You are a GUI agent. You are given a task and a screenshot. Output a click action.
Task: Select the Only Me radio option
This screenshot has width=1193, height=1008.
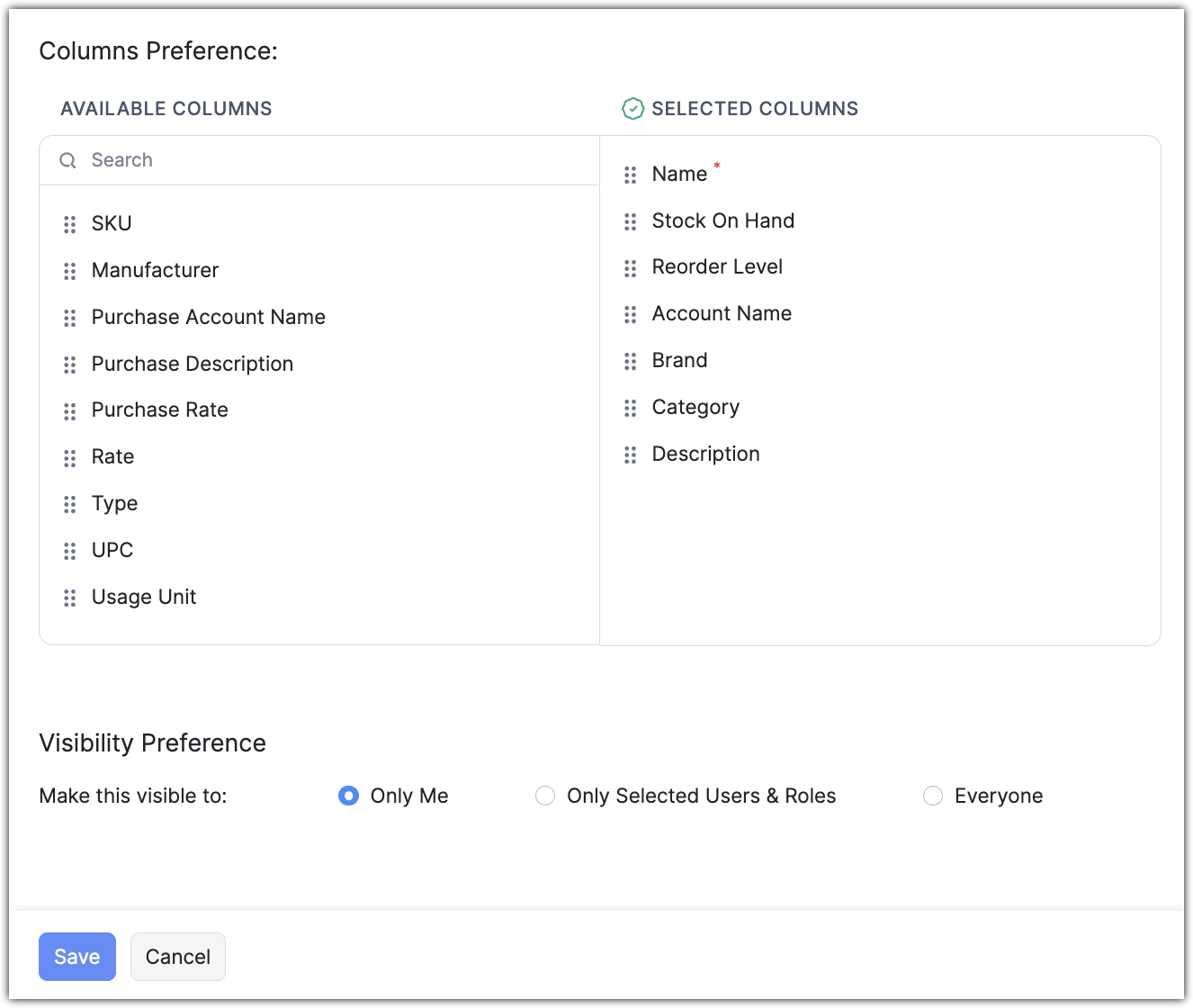[348, 796]
